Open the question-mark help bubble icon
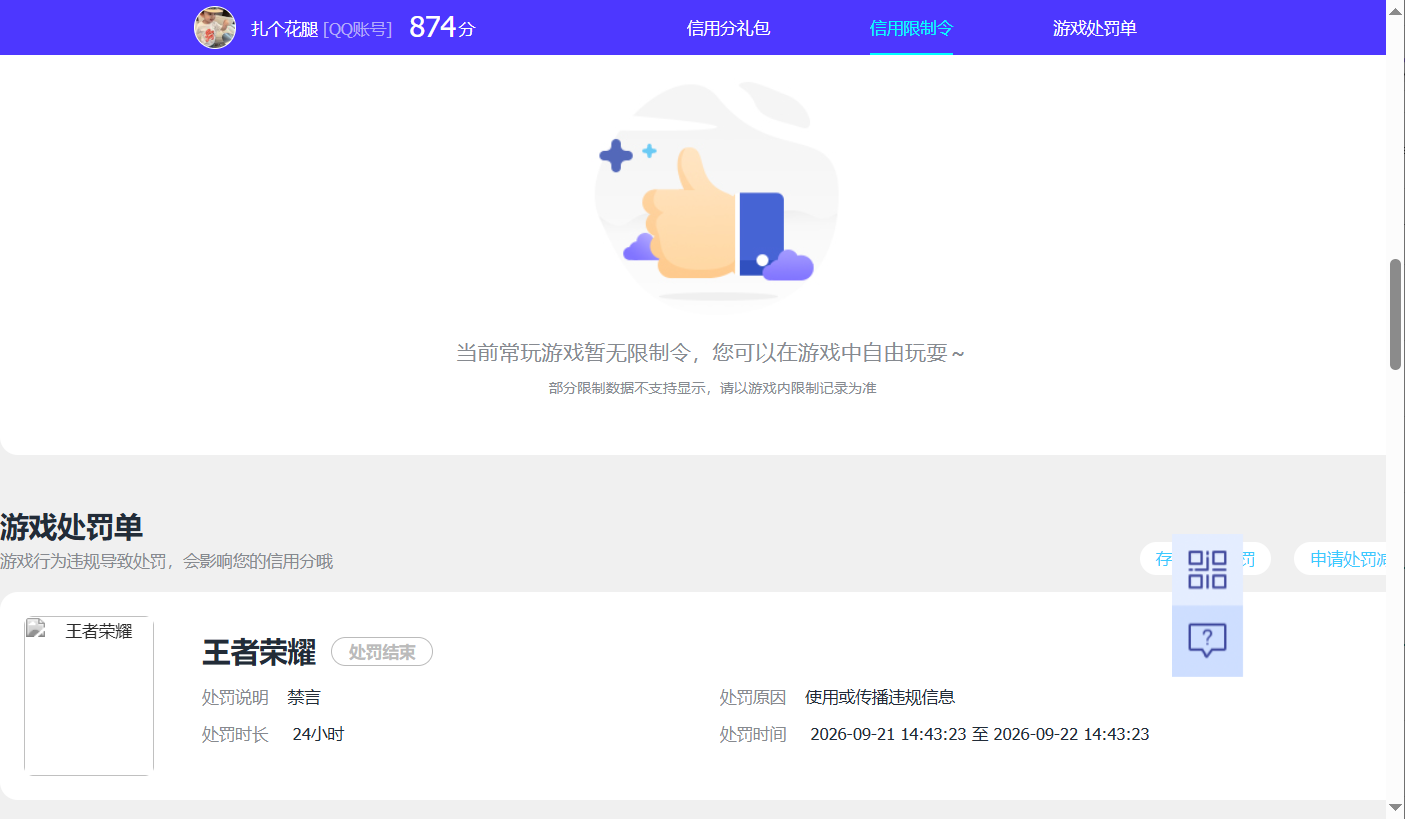 (1207, 641)
